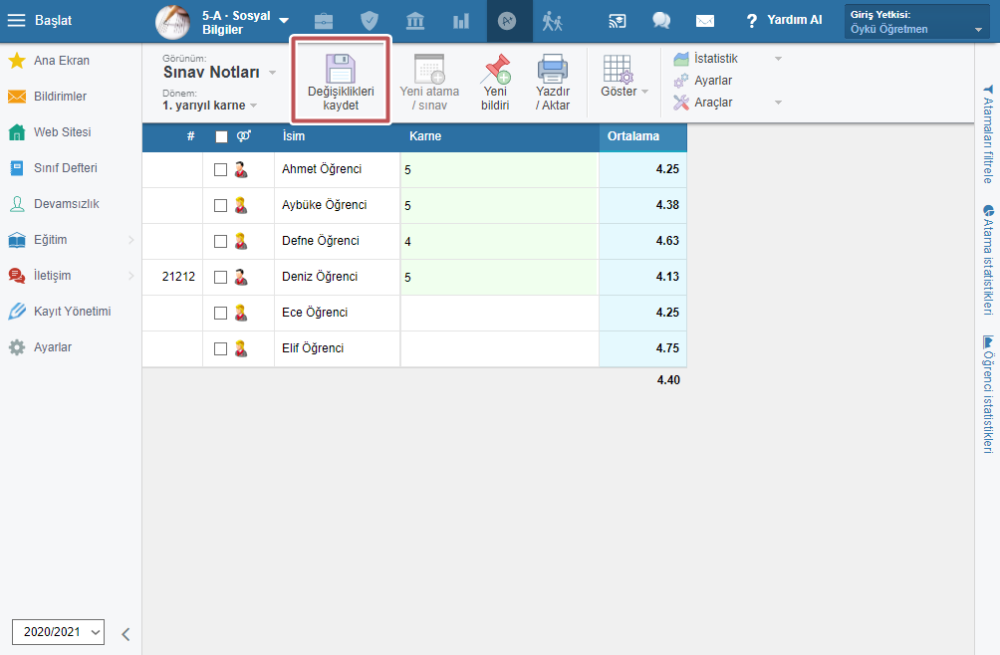Click Ahmet Öğrenci's student avatar icon
1000x655 pixels.
coord(240,170)
